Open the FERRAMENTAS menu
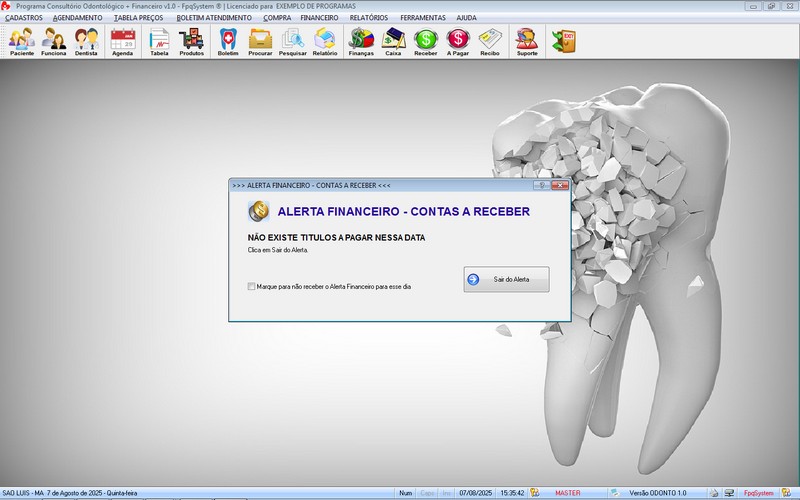Screen dimensions: 800x500 tap(422, 18)
